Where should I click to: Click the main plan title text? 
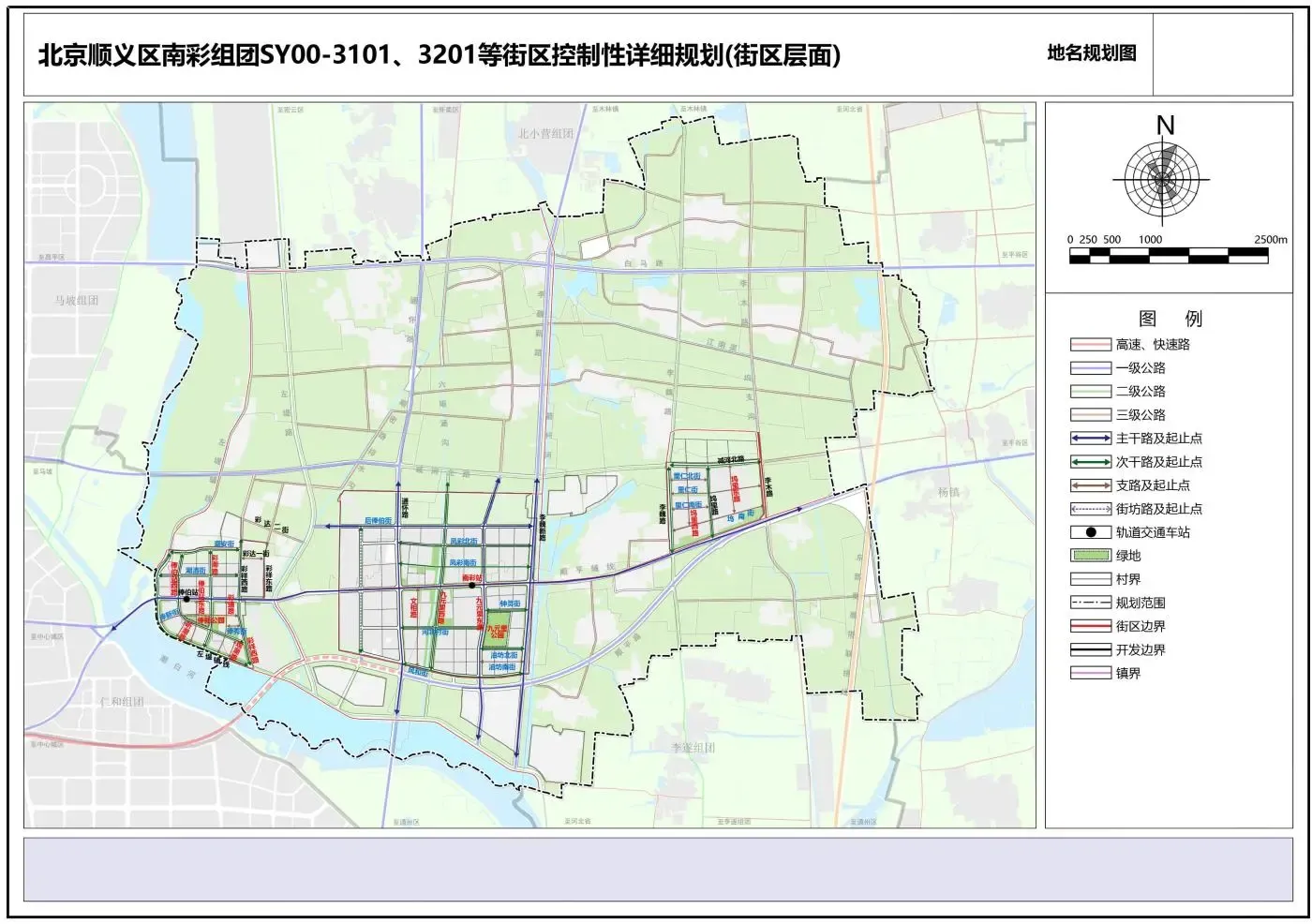439,55
